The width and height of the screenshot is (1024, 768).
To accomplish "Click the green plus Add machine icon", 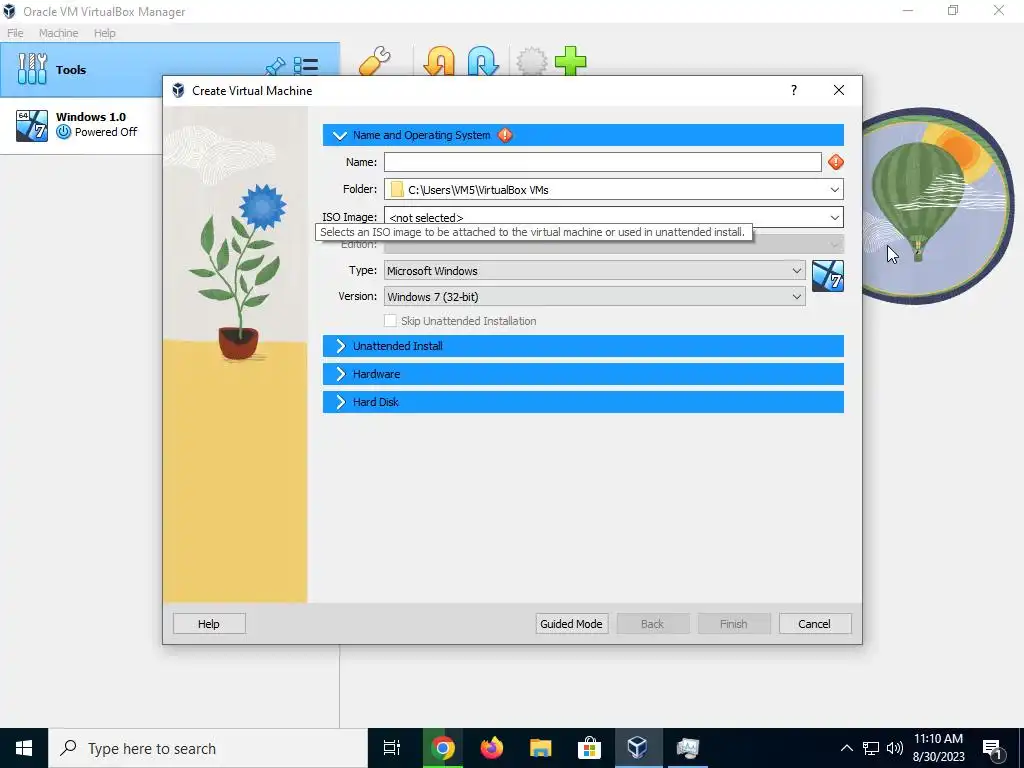I will pos(571,61).
